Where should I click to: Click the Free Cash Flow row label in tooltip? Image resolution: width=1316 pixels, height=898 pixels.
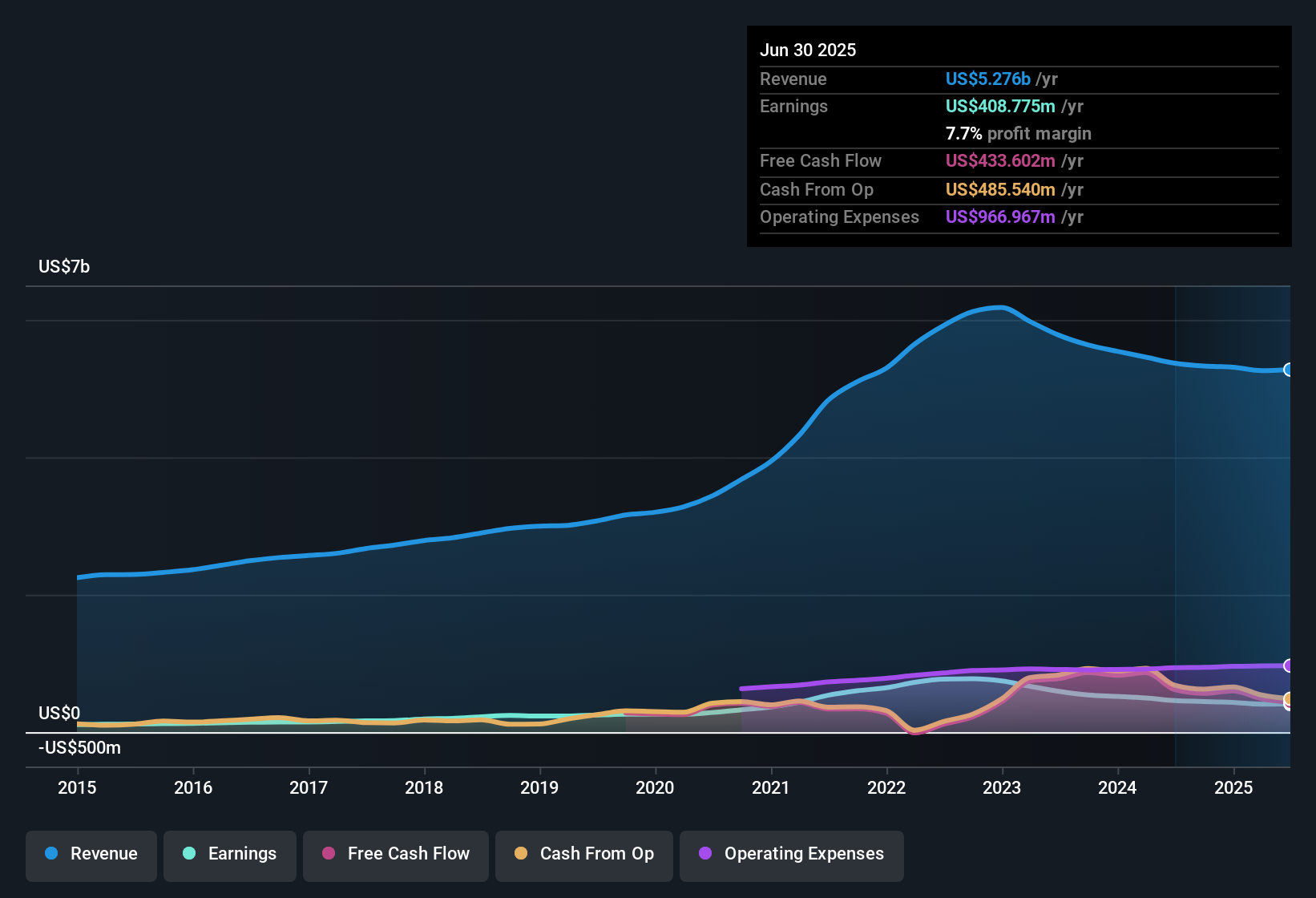pyautogui.click(x=821, y=161)
